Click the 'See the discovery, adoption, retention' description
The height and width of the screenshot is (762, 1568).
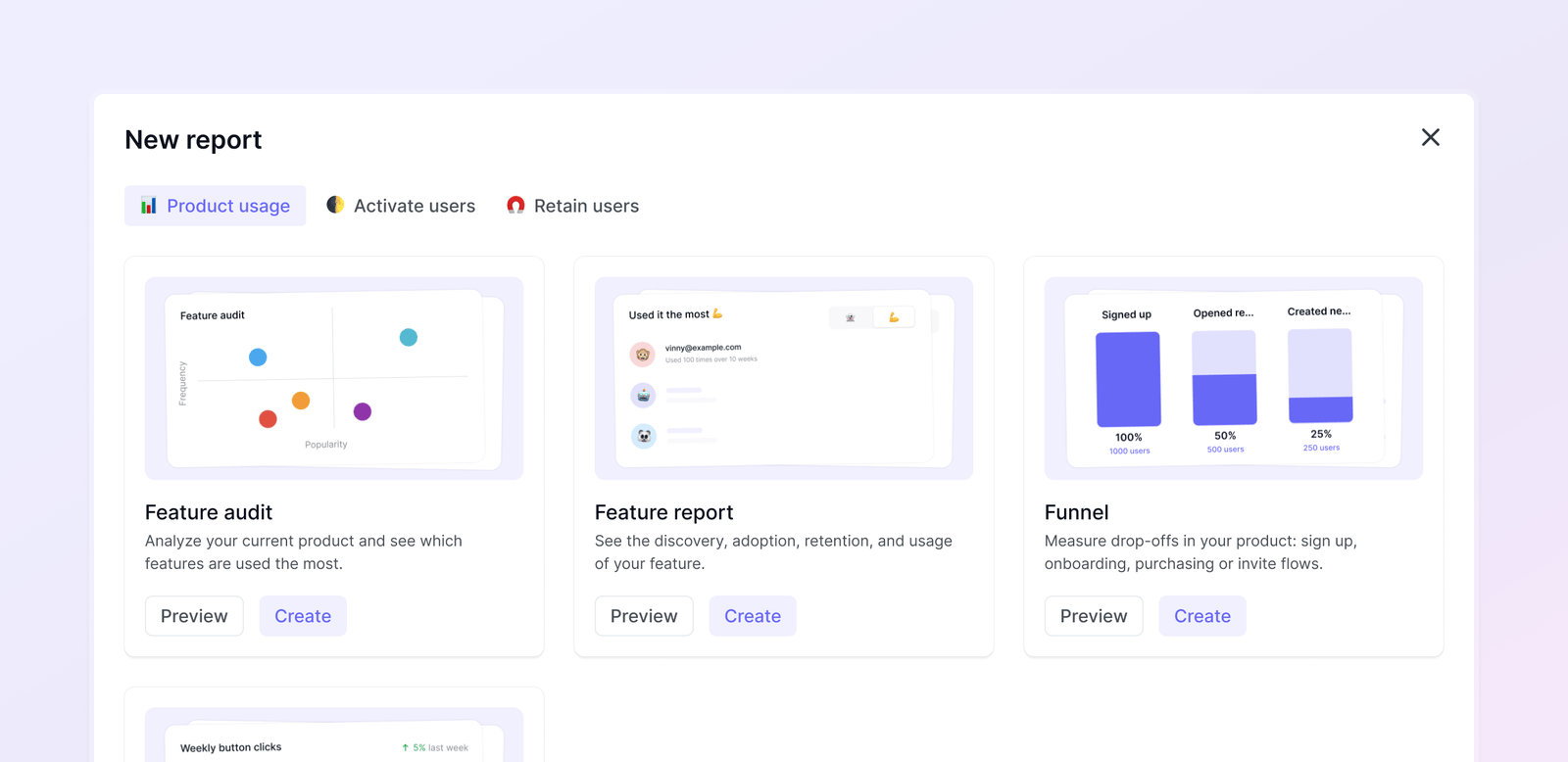[773, 552]
